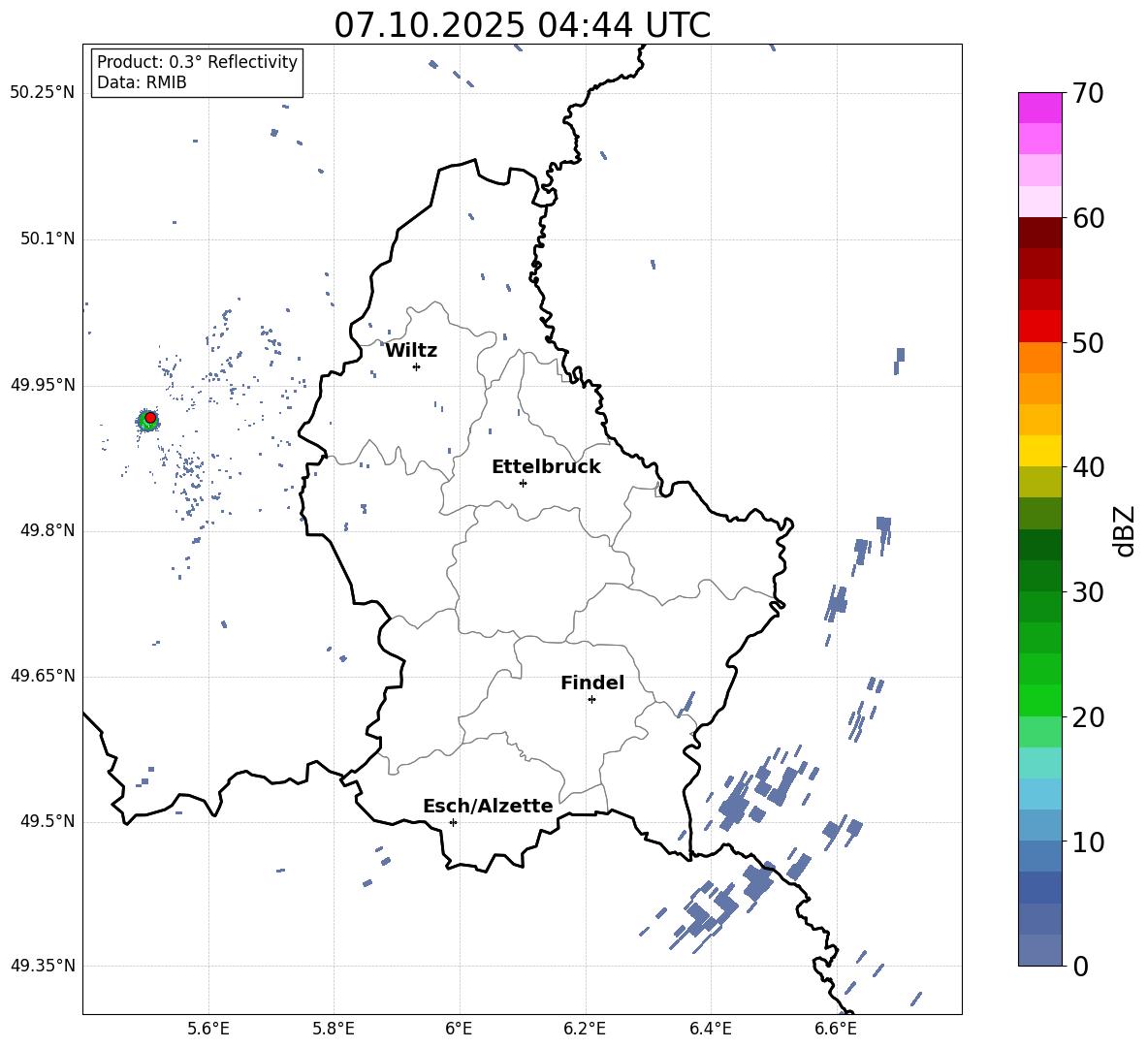Click the 49.95°N latitude label
The width and height of the screenshot is (1148, 1048).
click(x=43, y=385)
